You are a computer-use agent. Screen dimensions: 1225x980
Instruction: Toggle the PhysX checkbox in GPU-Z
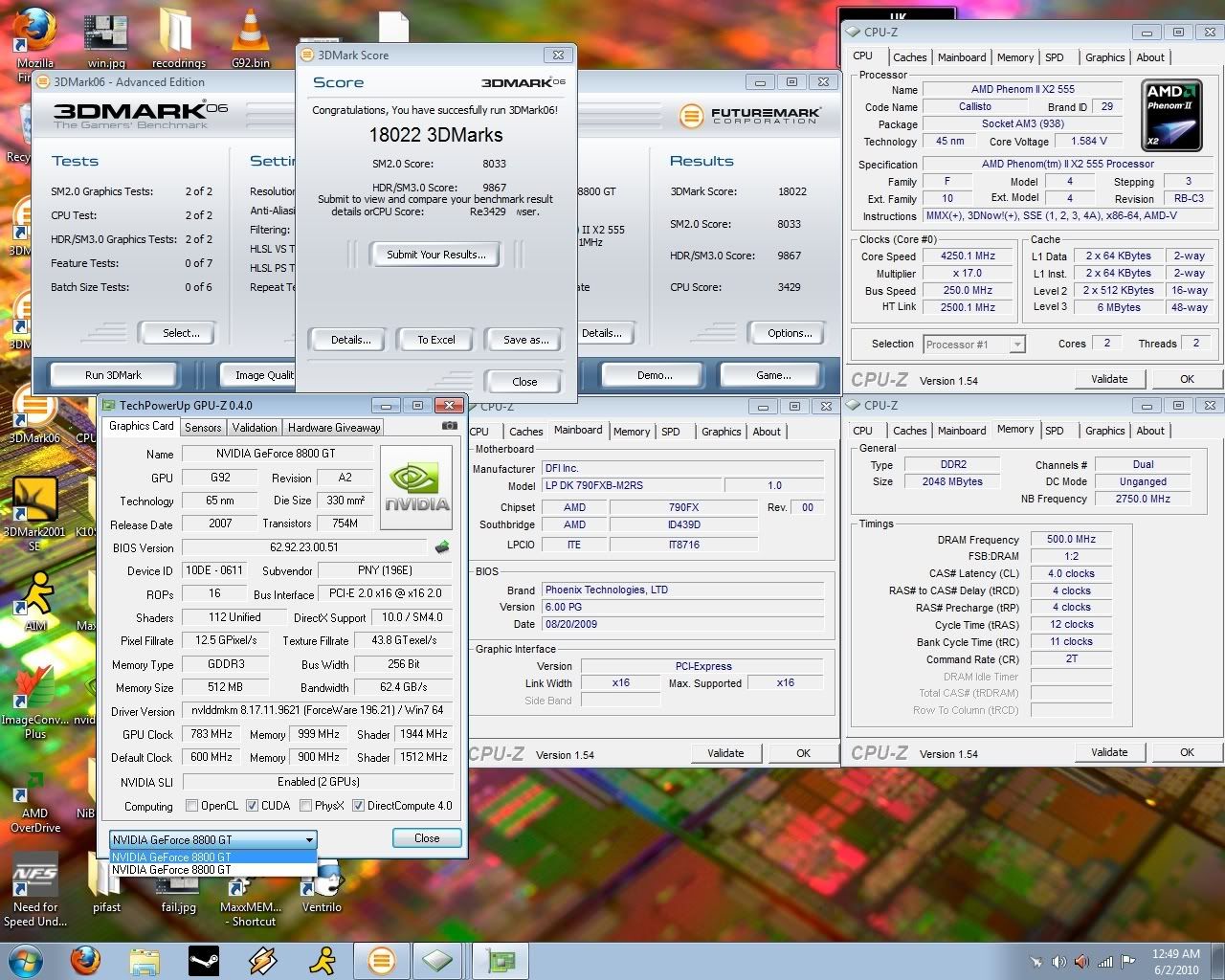pos(306,806)
